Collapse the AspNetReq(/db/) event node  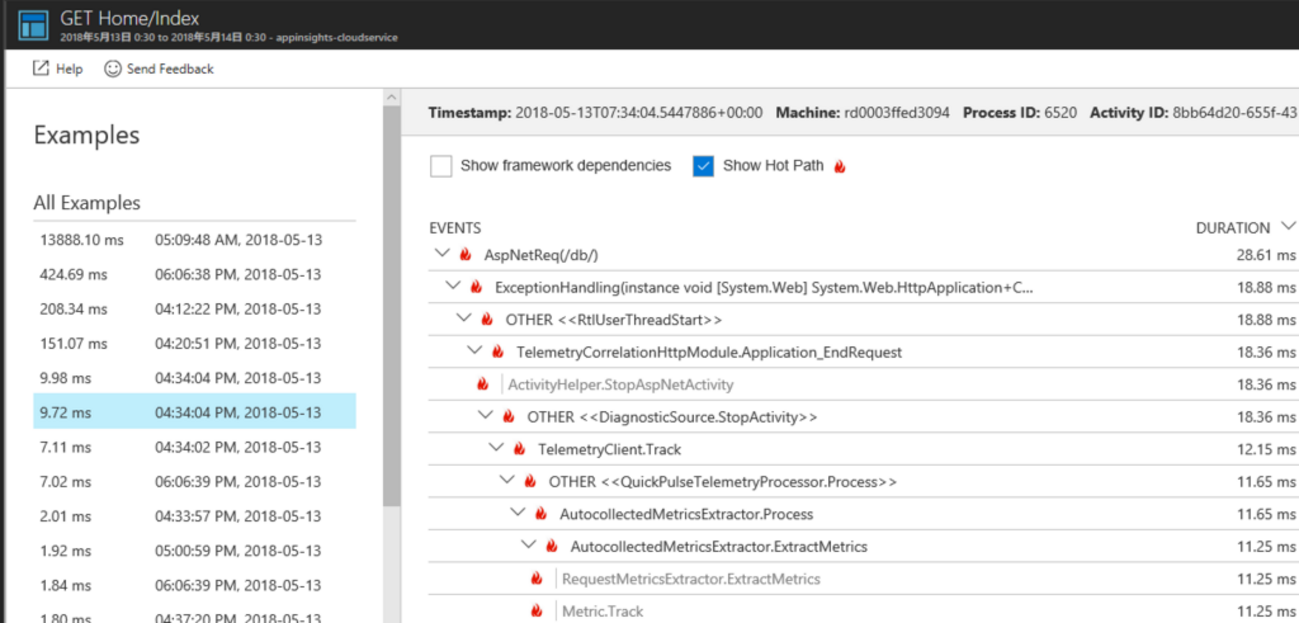point(443,255)
